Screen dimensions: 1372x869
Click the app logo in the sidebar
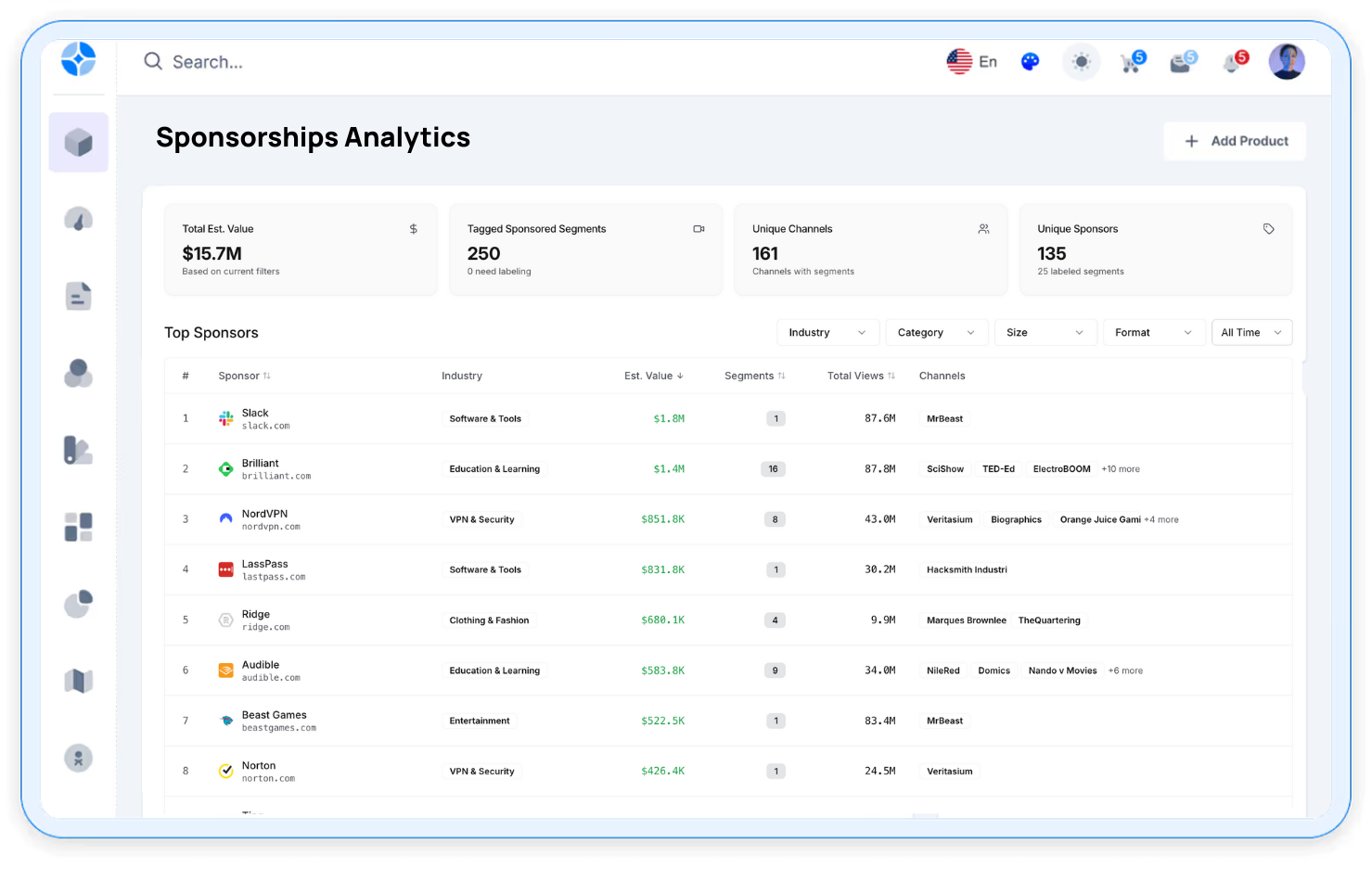(78, 59)
